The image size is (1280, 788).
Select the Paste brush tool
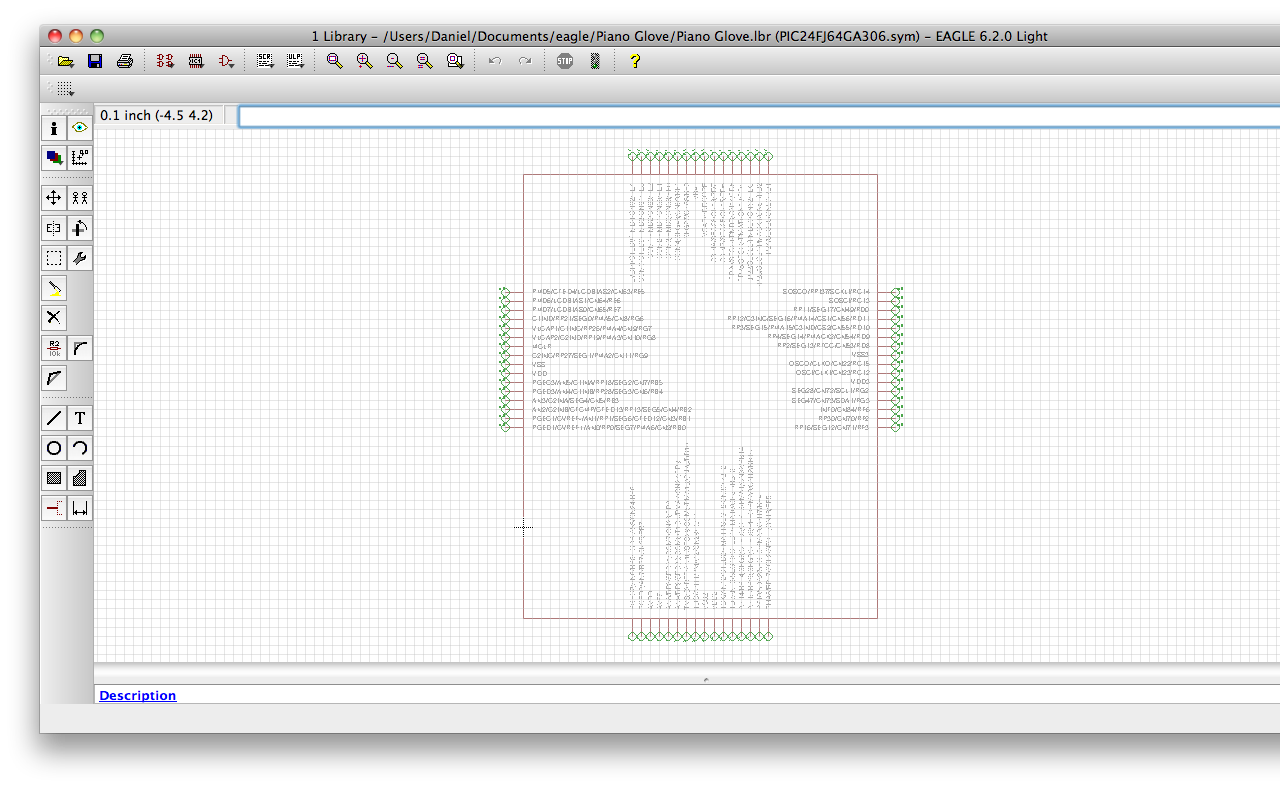pos(54,288)
